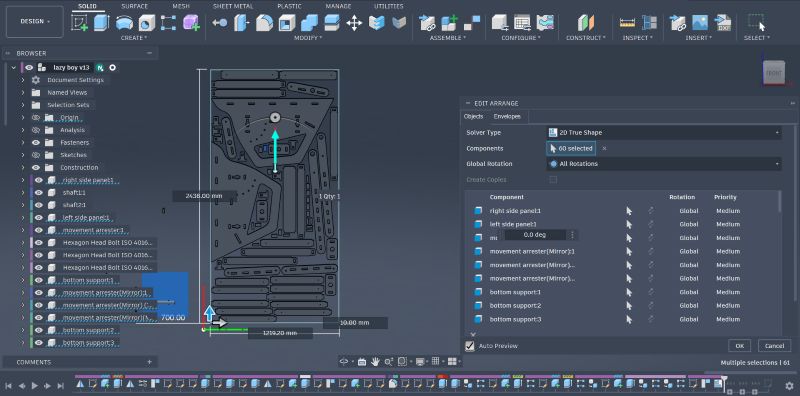The image size is (800, 396).
Task: Open the INSPECT menu
Action: [x=637, y=38]
